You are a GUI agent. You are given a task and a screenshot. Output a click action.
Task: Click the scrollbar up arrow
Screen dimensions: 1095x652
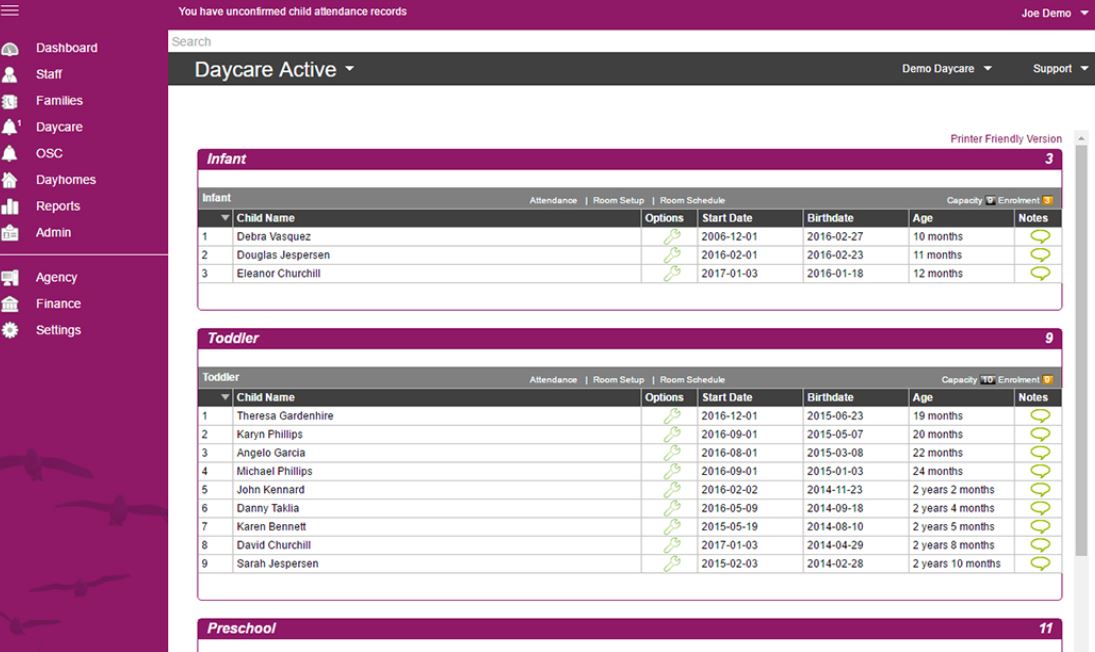point(1081,138)
